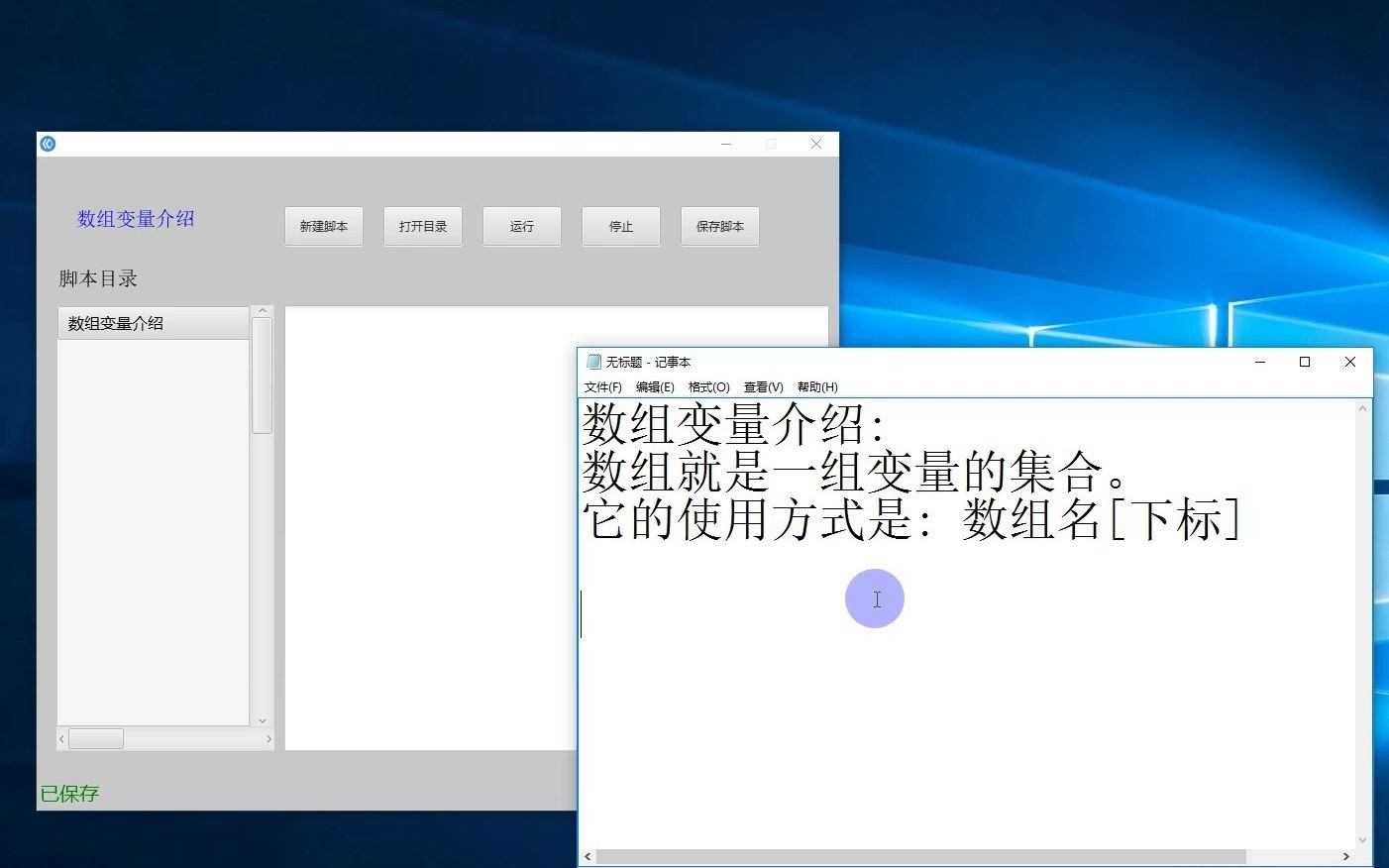1389x868 pixels.
Task: Click the Notepad icon in the 记事本 title bar
Action: [x=592, y=362]
